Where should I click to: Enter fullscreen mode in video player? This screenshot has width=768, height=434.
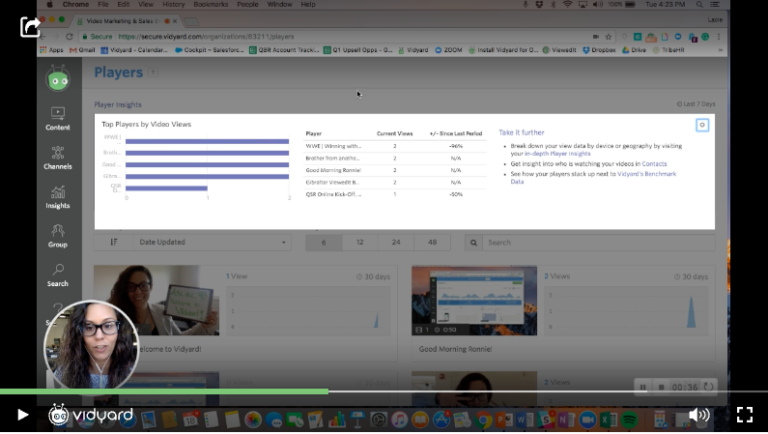744,415
